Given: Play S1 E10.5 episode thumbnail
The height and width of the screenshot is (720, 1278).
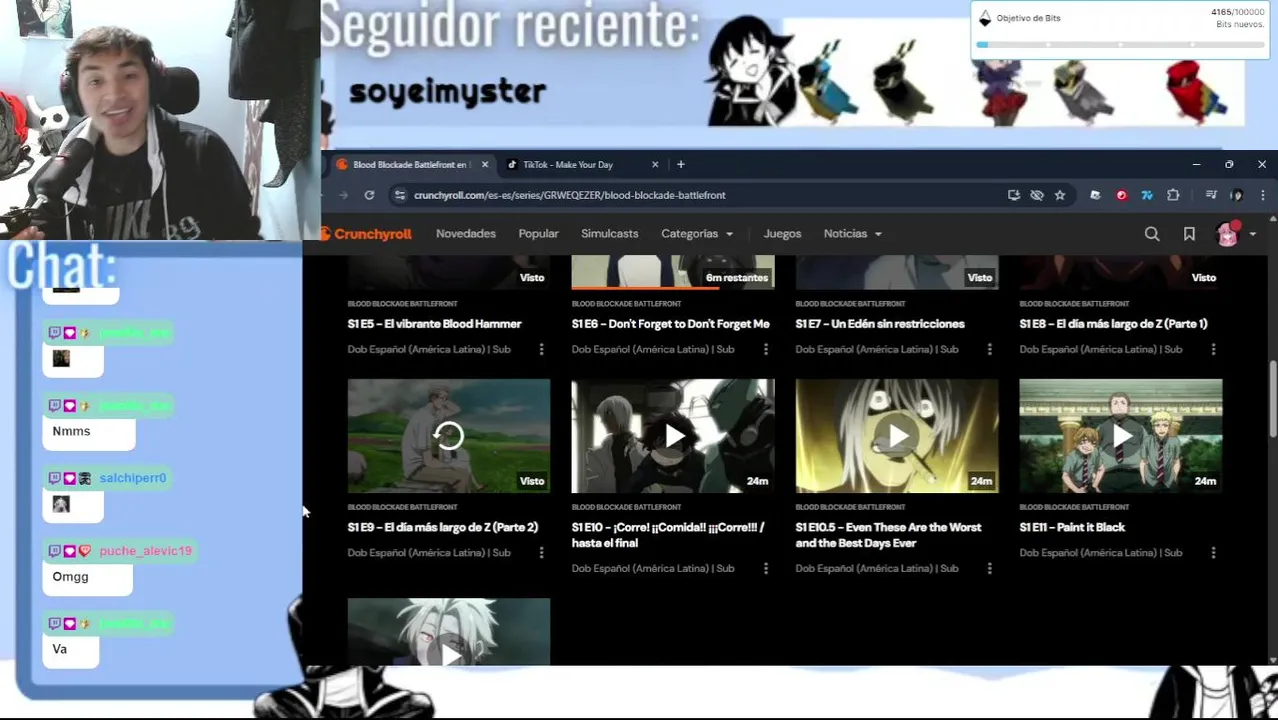Looking at the screenshot, I should [897, 436].
